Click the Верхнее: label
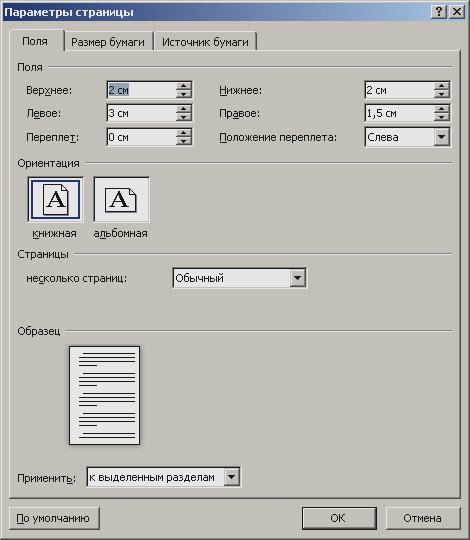Screen dimensions: 470x540 tap(49, 90)
